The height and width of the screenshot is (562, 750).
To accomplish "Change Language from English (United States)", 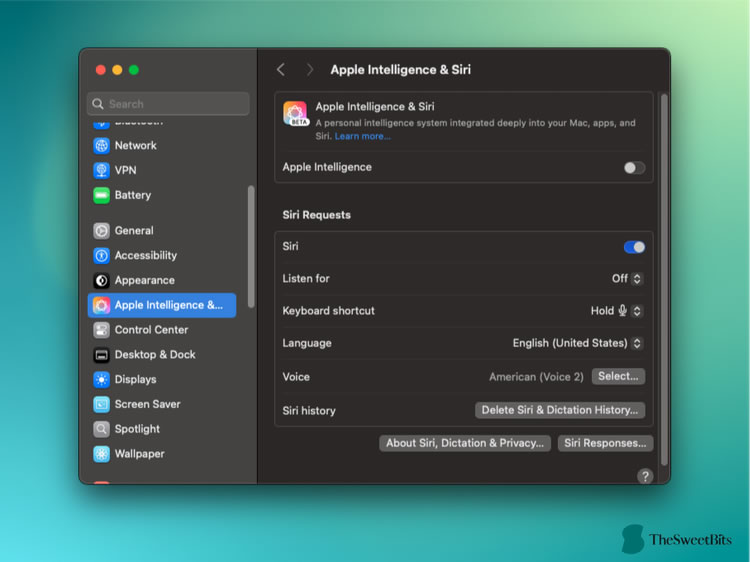I will coord(577,343).
